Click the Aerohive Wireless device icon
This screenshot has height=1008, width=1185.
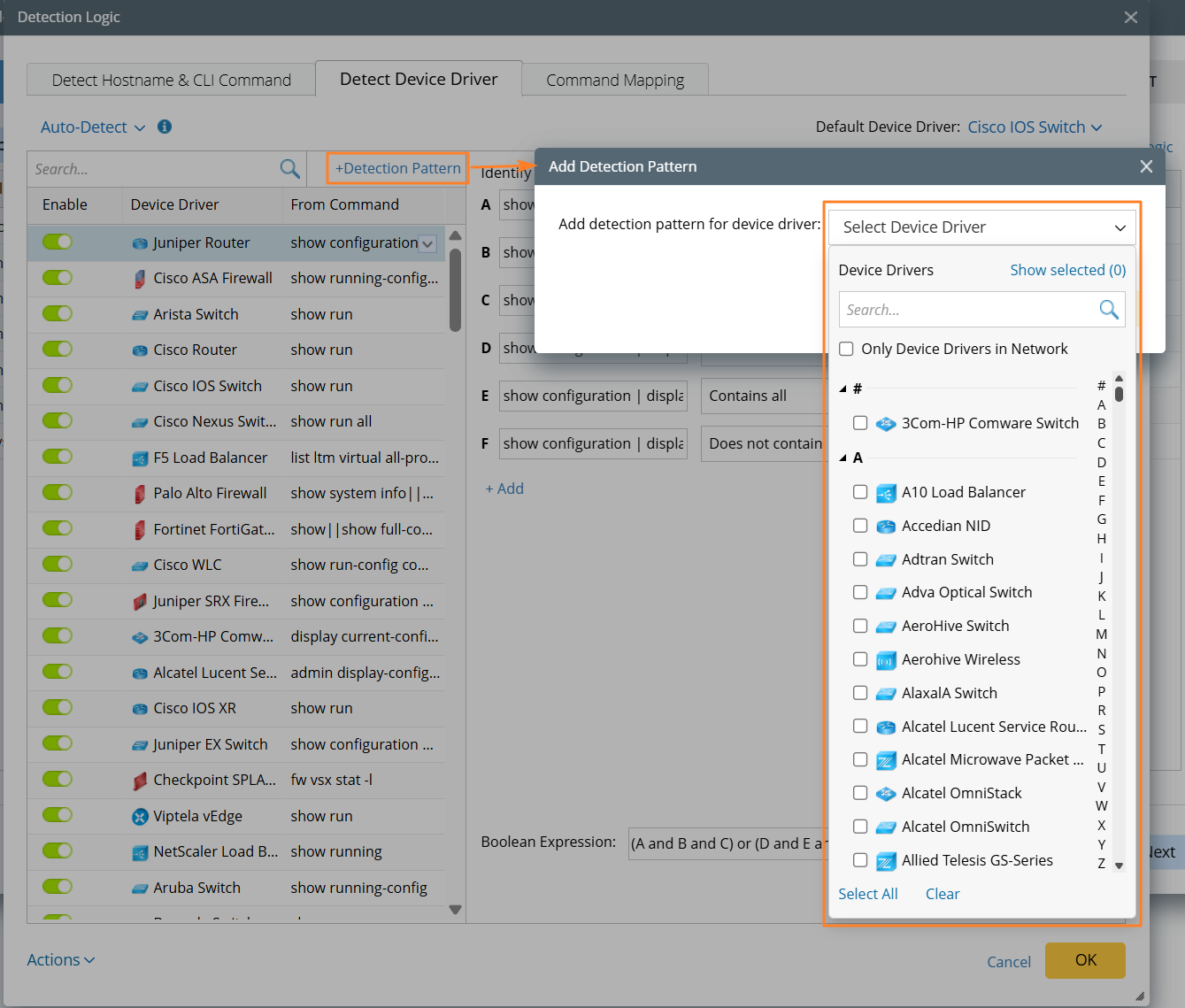point(886,660)
